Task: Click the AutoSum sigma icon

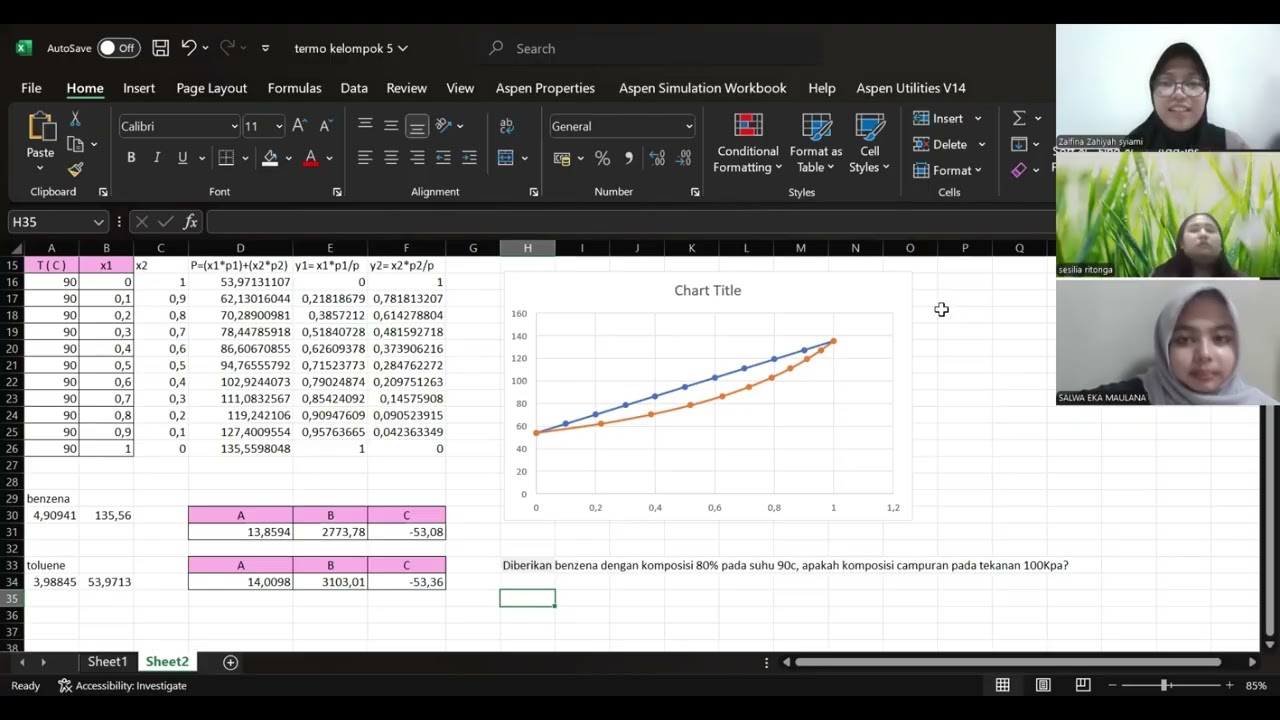Action: pos(1019,118)
